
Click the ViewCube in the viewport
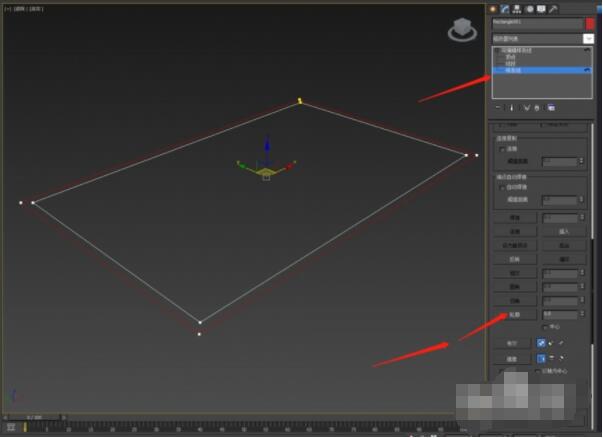coord(462,31)
